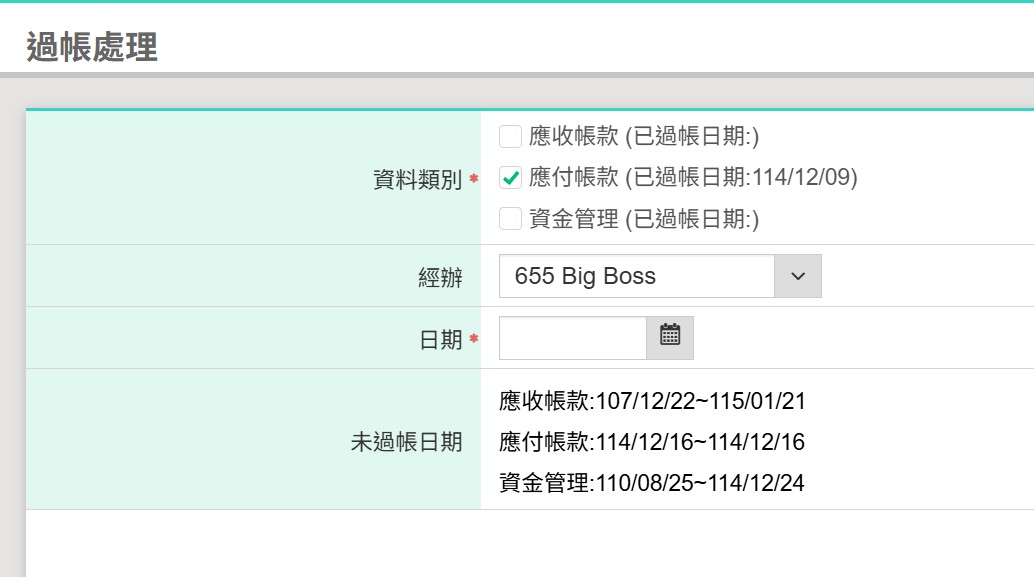The image size is (1034, 577).
Task: Click the red asterisk beside 日期
Action: (x=474, y=339)
